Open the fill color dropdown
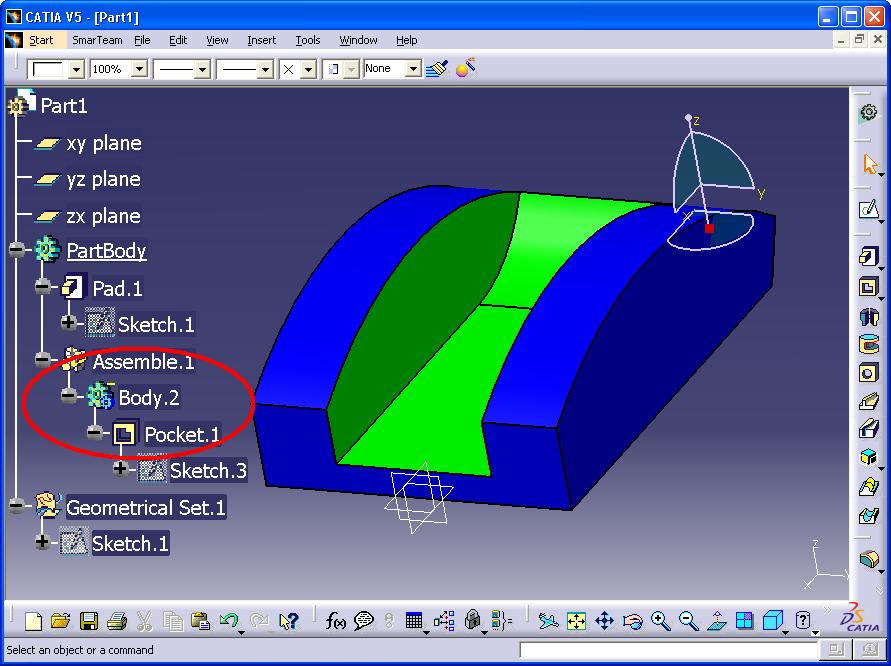This screenshot has height=666, width=891. (x=77, y=69)
